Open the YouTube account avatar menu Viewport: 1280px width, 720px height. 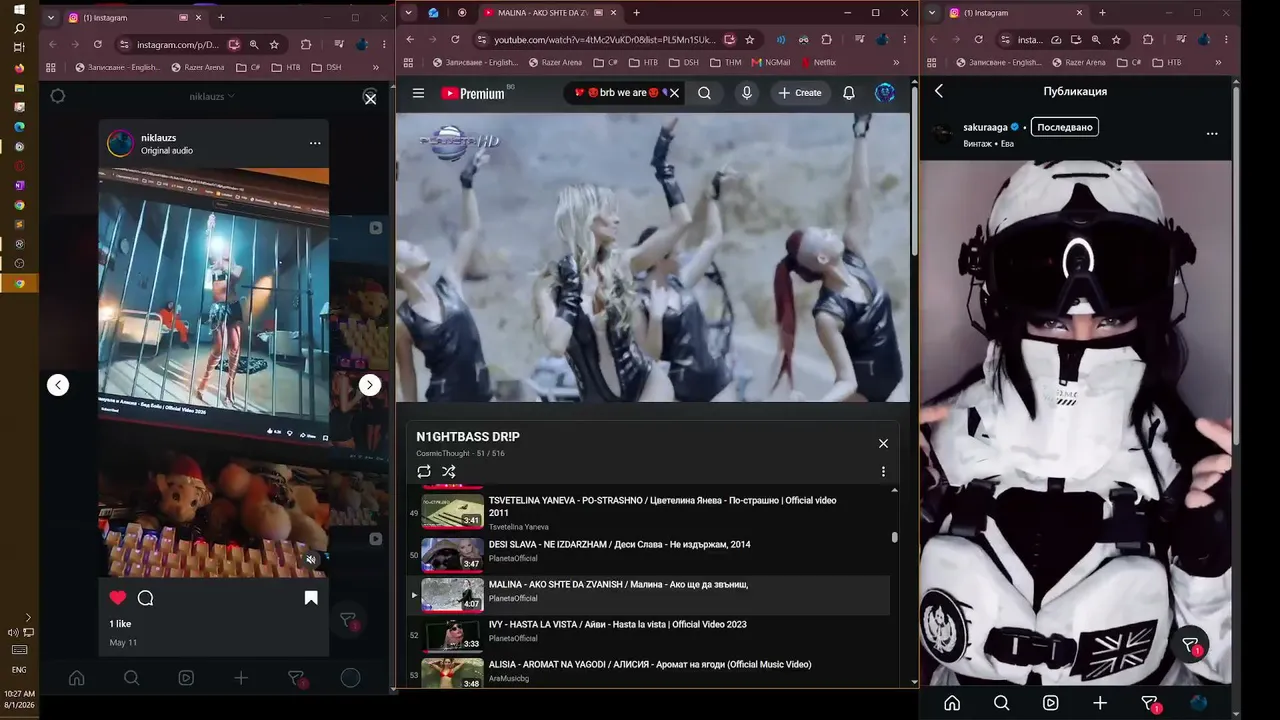pyautogui.click(x=885, y=93)
